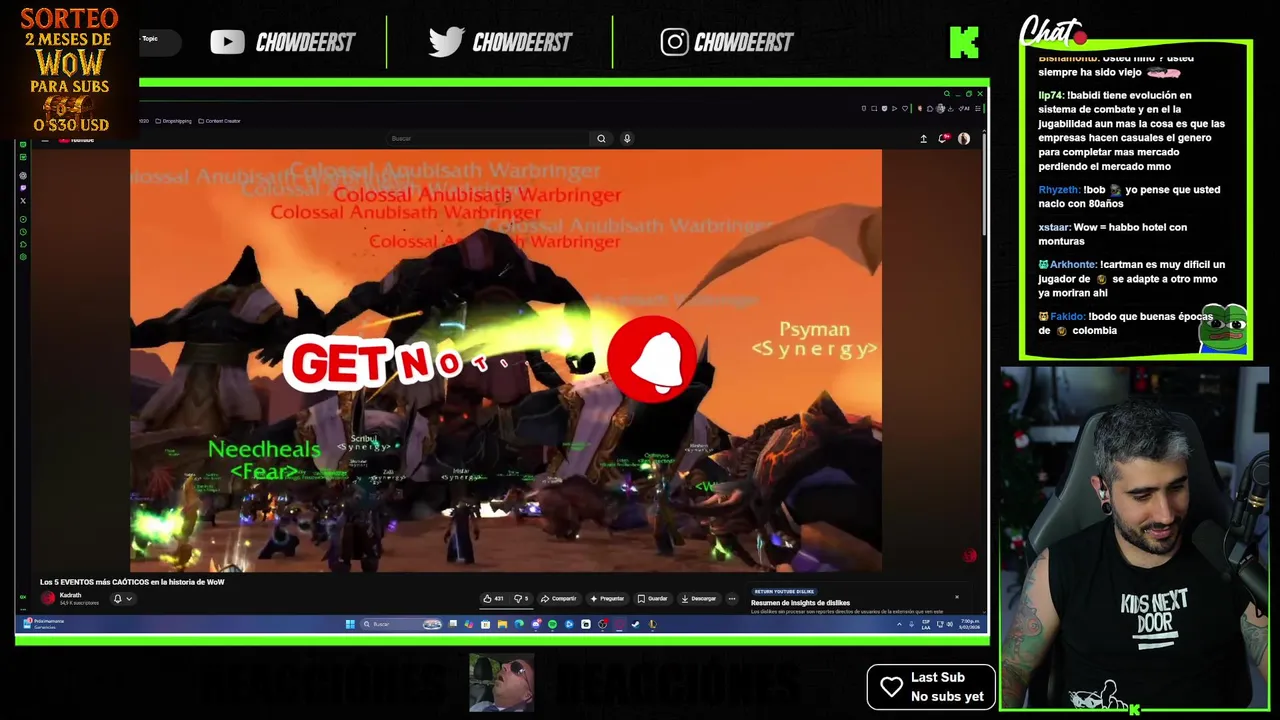The height and width of the screenshot is (720, 1280).
Task: Click the YouTube home logo in browser
Action: (x=76, y=140)
